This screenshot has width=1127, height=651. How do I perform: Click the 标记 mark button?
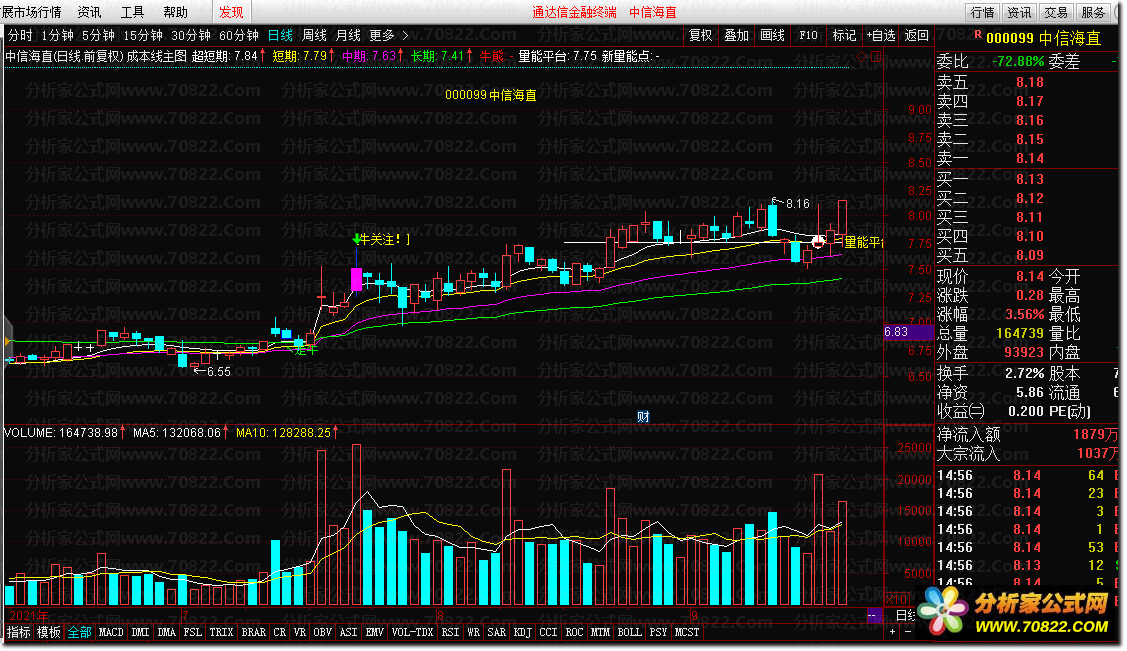(x=844, y=35)
